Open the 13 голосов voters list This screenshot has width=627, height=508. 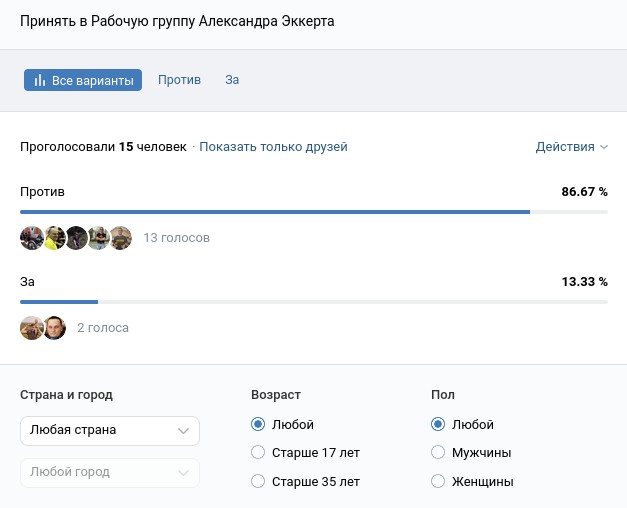[x=177, y=238]
